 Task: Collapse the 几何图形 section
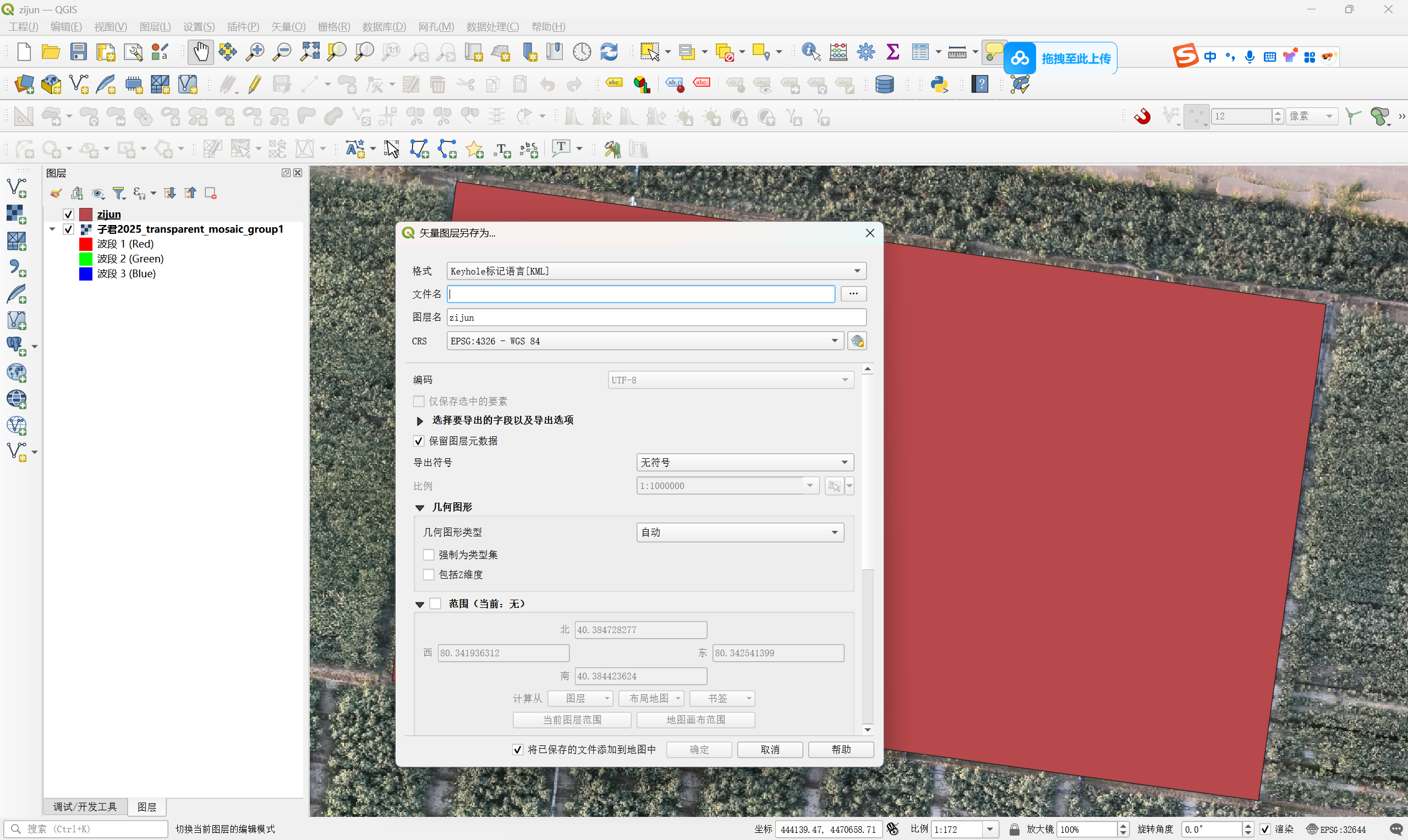[419, 508]
